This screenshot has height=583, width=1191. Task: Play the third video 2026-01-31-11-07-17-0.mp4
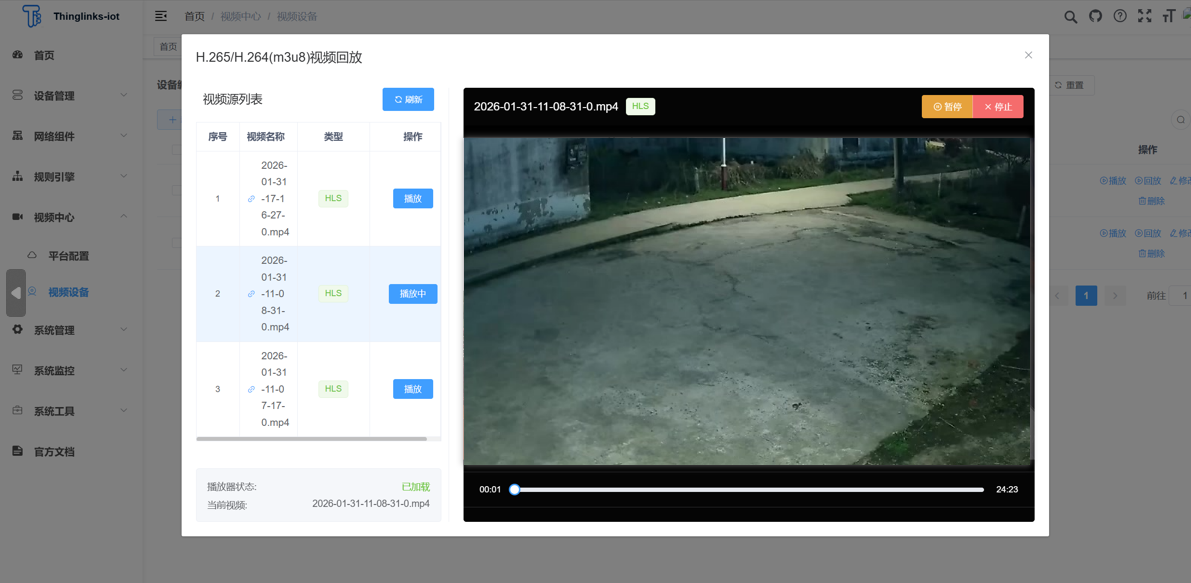click(412, 389)
